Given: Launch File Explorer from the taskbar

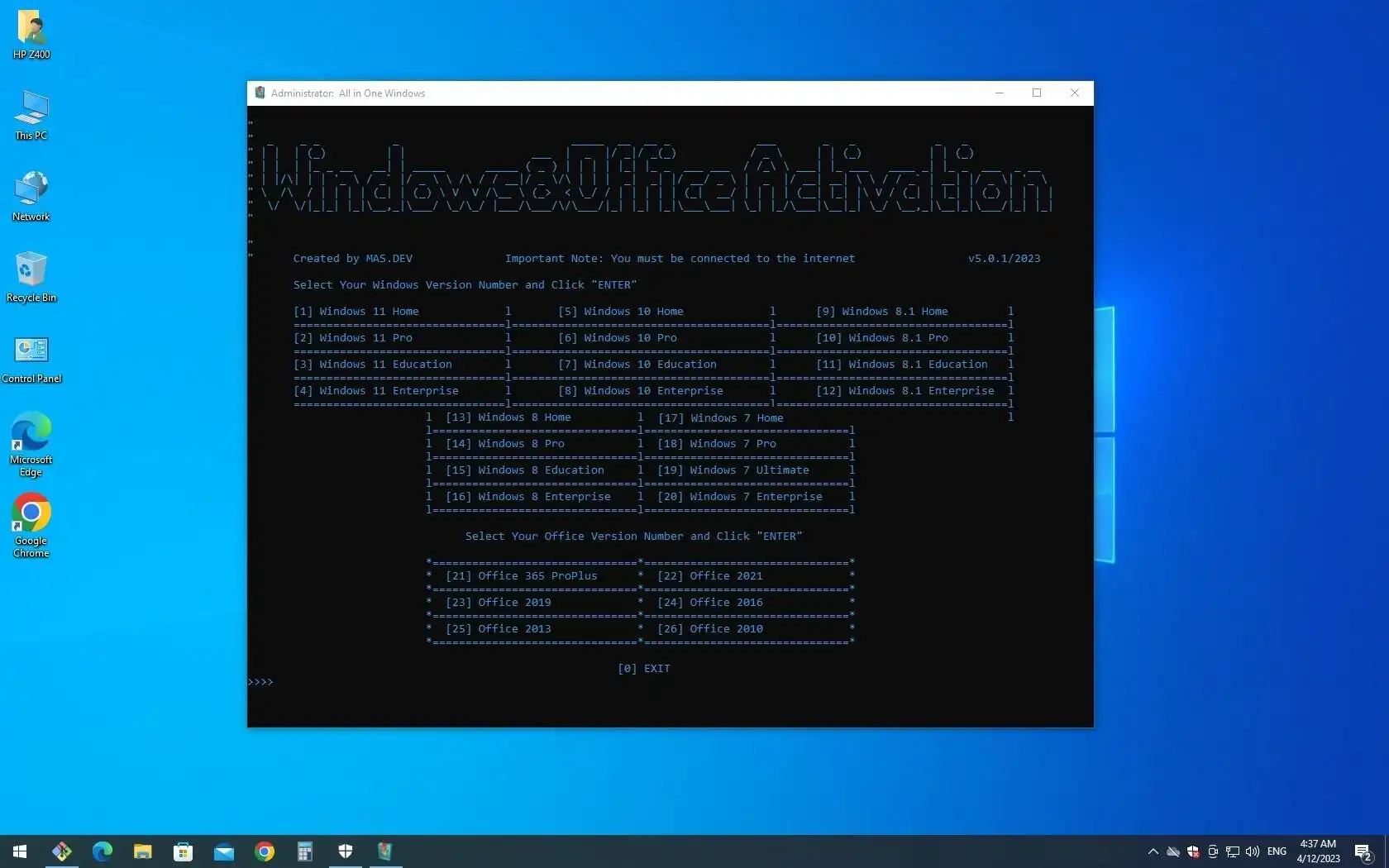Looking at the screenshot, I should (142, 851).
